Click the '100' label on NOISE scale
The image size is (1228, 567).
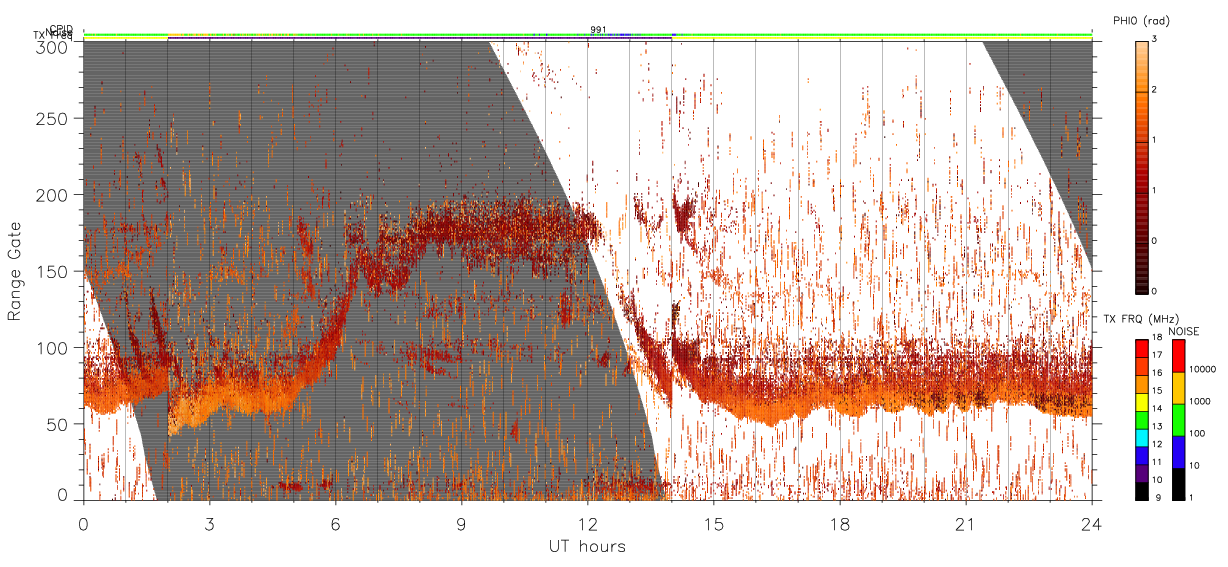[1196, 433]
